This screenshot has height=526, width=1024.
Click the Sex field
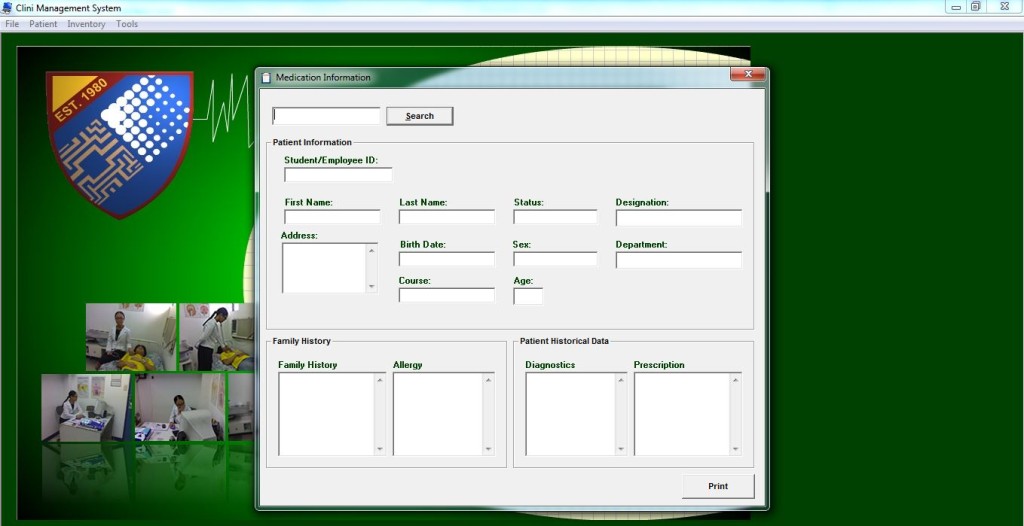click(x=555, y=259)
